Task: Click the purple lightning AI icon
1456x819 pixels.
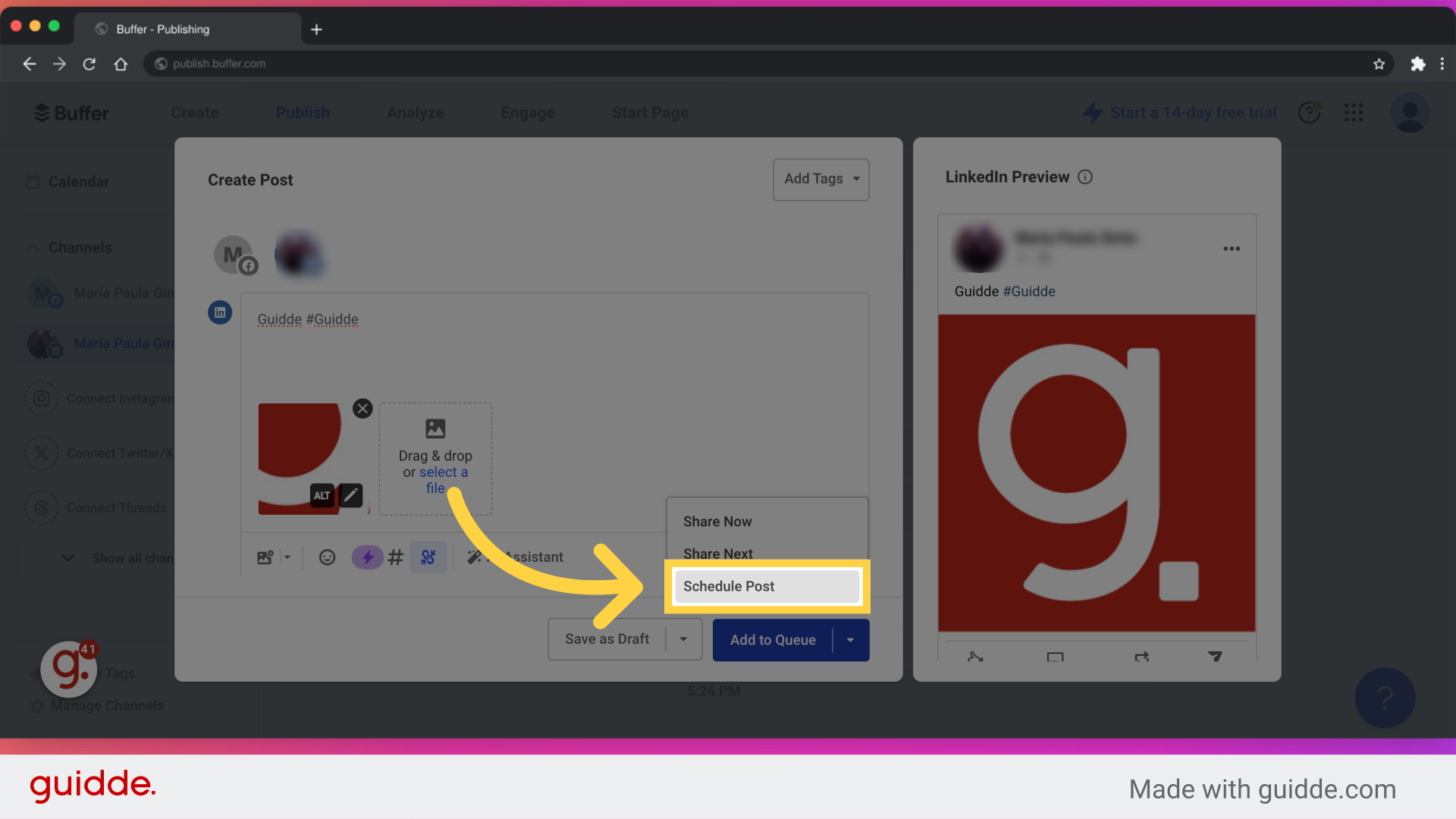Action: (367, 557)
